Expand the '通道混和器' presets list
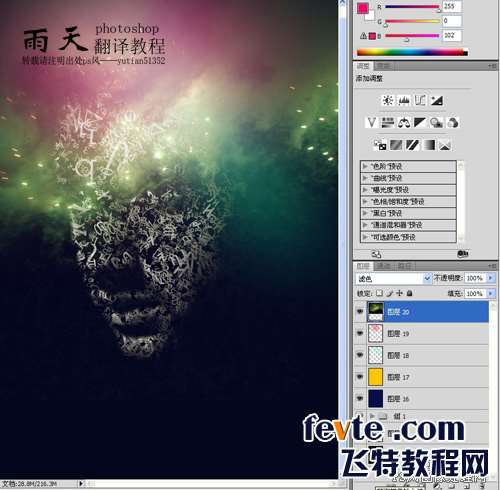Viewport: 500px width, 490px height. click(365, 225)
